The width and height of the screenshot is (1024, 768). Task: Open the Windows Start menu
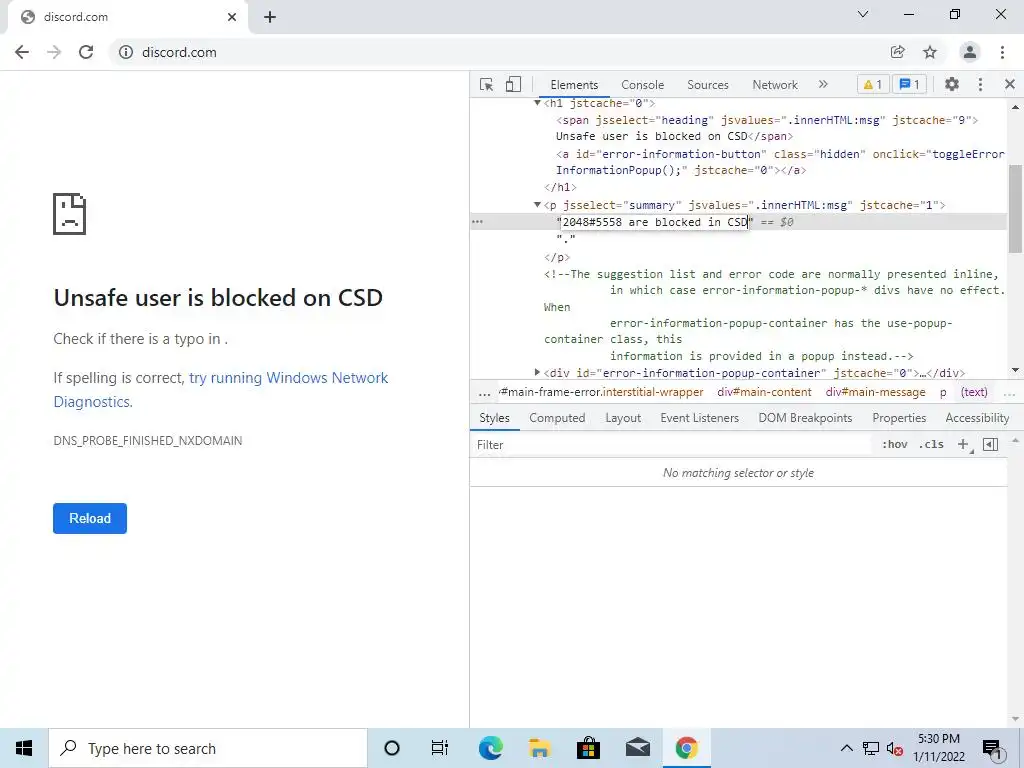coord(24,748)
